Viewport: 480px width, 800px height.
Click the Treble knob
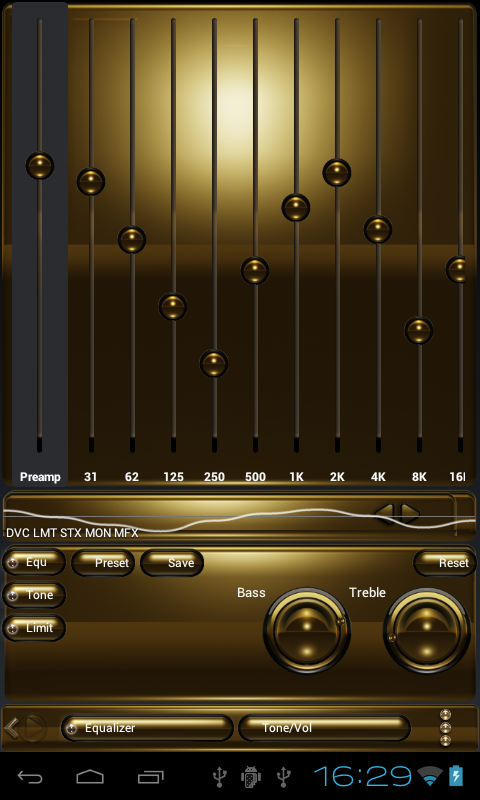[x=427, y=631]
